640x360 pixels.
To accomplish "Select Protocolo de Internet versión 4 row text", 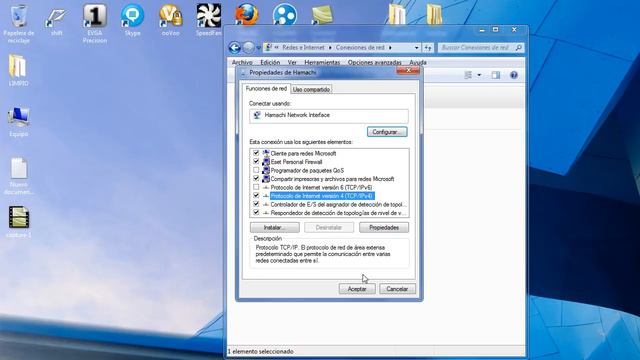I will [x=322, y=196].
